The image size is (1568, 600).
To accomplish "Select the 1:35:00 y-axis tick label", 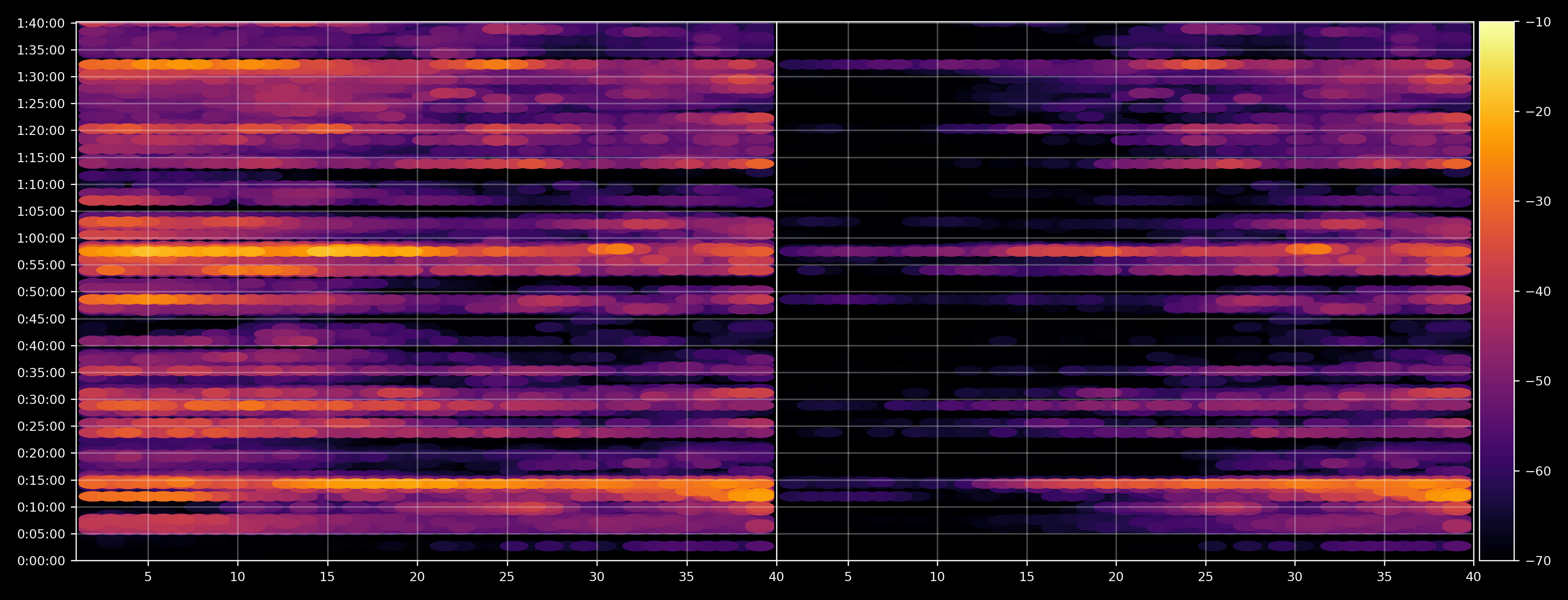I will tap(41, 50).
